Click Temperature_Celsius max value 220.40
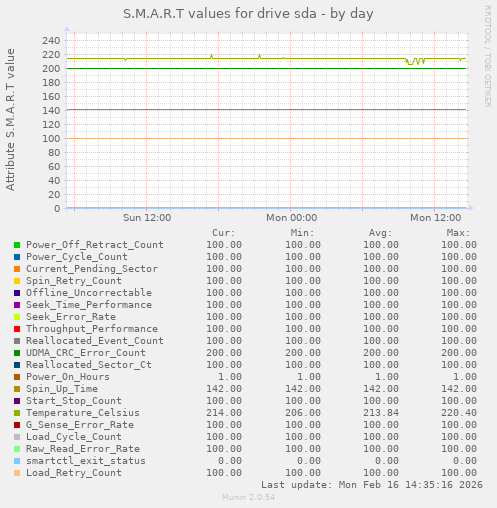 coord(459,413)
